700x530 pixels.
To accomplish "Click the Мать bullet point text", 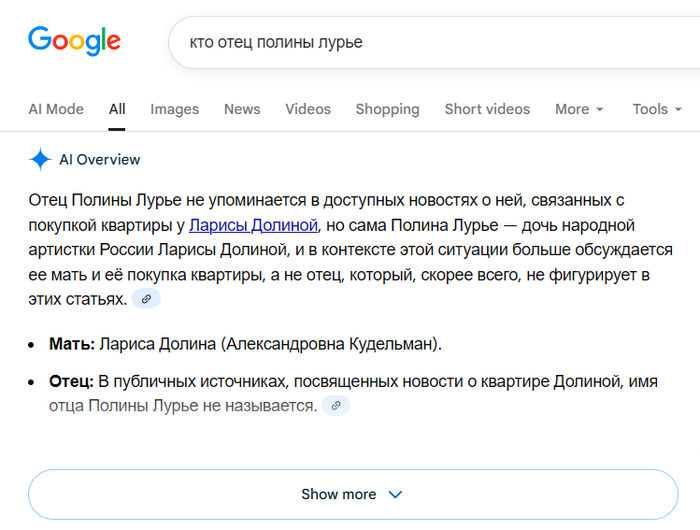I will click(245, 344).
